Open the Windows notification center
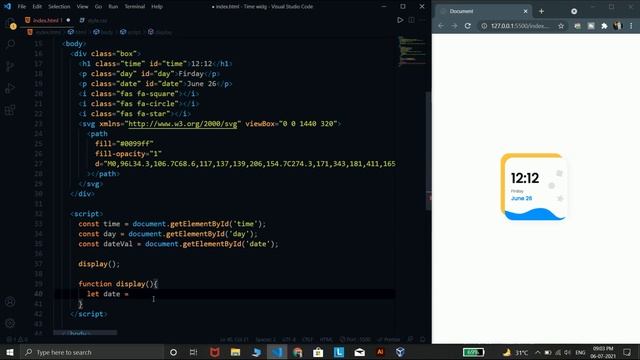Viewport: 640px width, 360px height. pos(627,352)
